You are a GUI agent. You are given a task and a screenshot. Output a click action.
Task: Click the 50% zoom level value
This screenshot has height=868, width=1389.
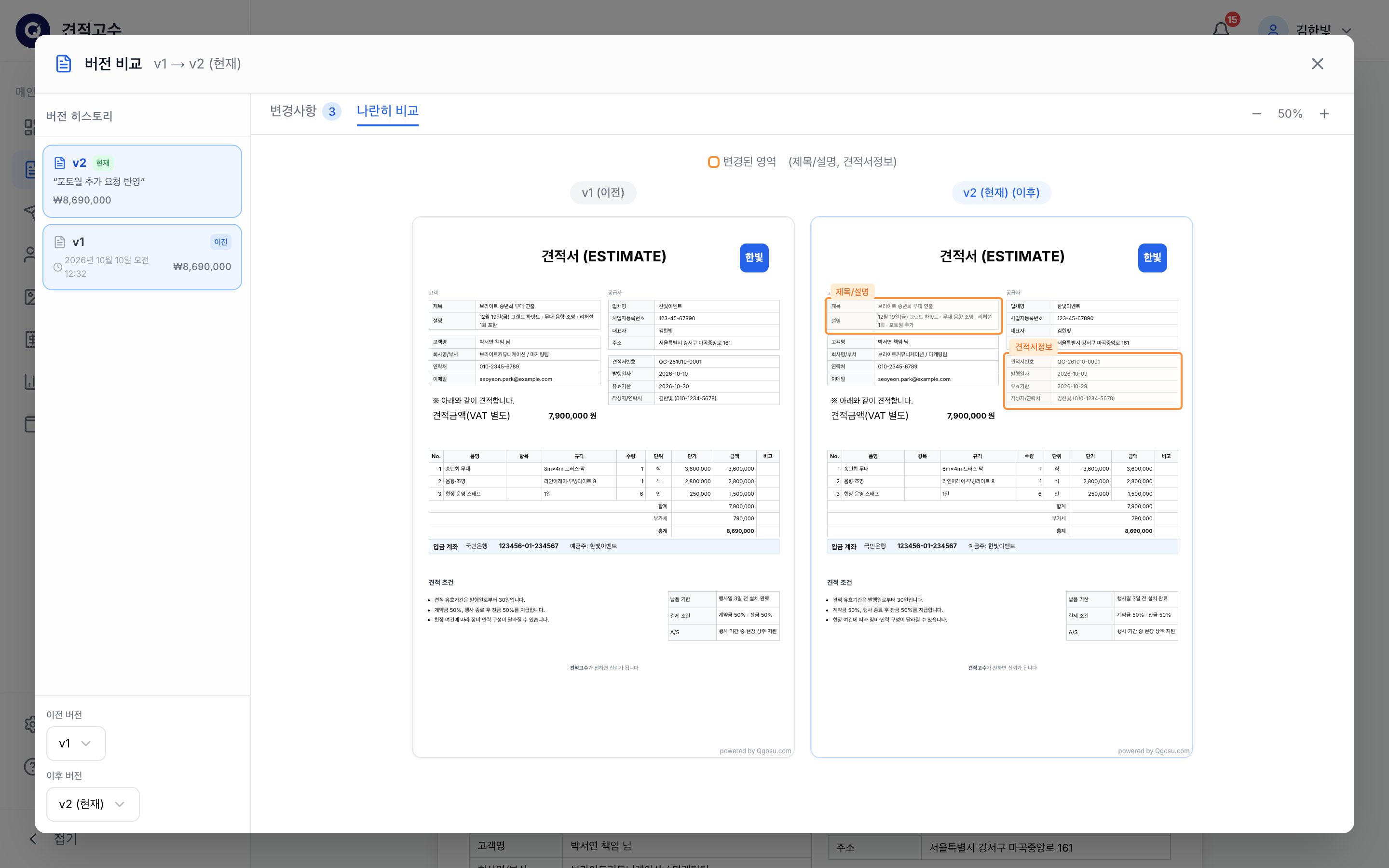pyautogui.click(x=1290, y=114)
